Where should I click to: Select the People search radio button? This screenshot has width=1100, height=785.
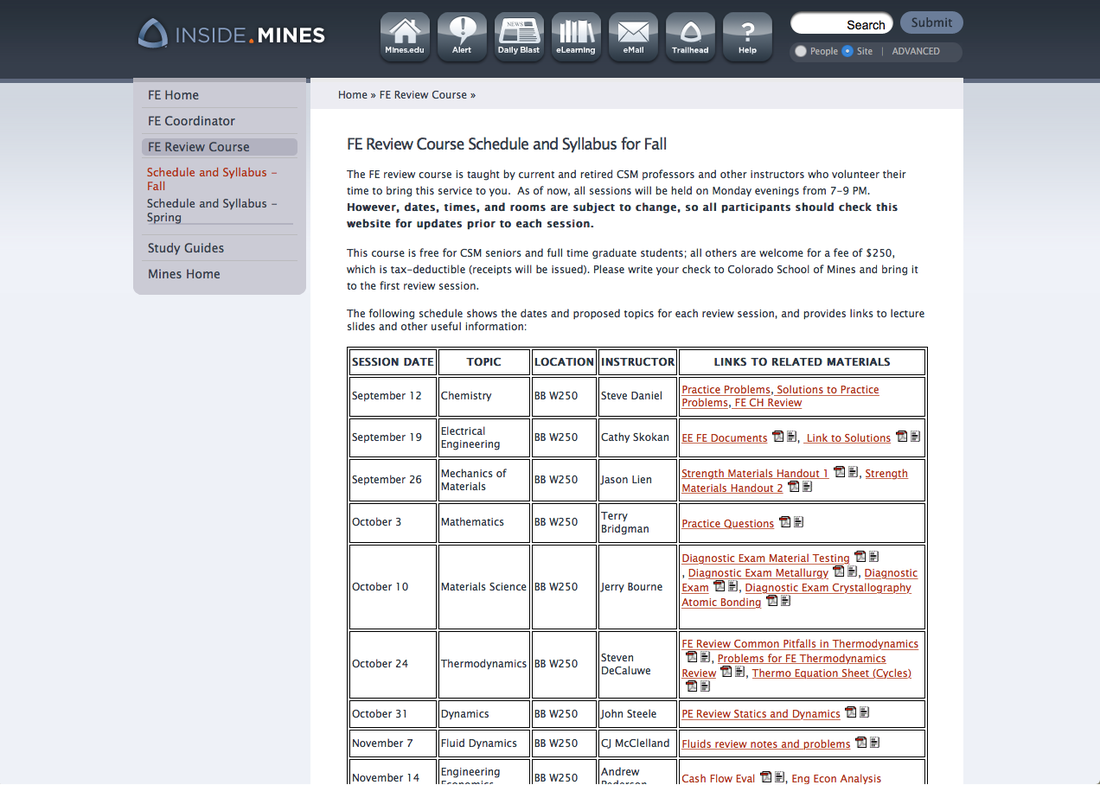pos(800,51)
